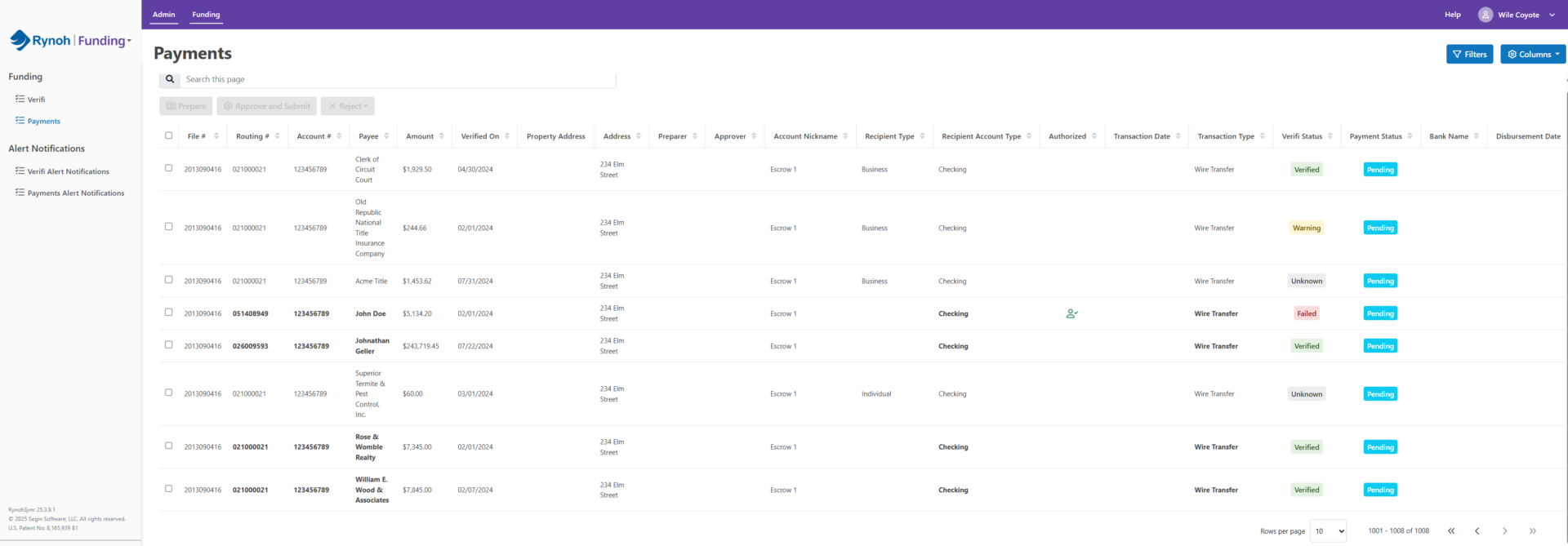Click the Wile Coyote user avatar icon
Screen dimensions: 1568x546
[1486, 15]
